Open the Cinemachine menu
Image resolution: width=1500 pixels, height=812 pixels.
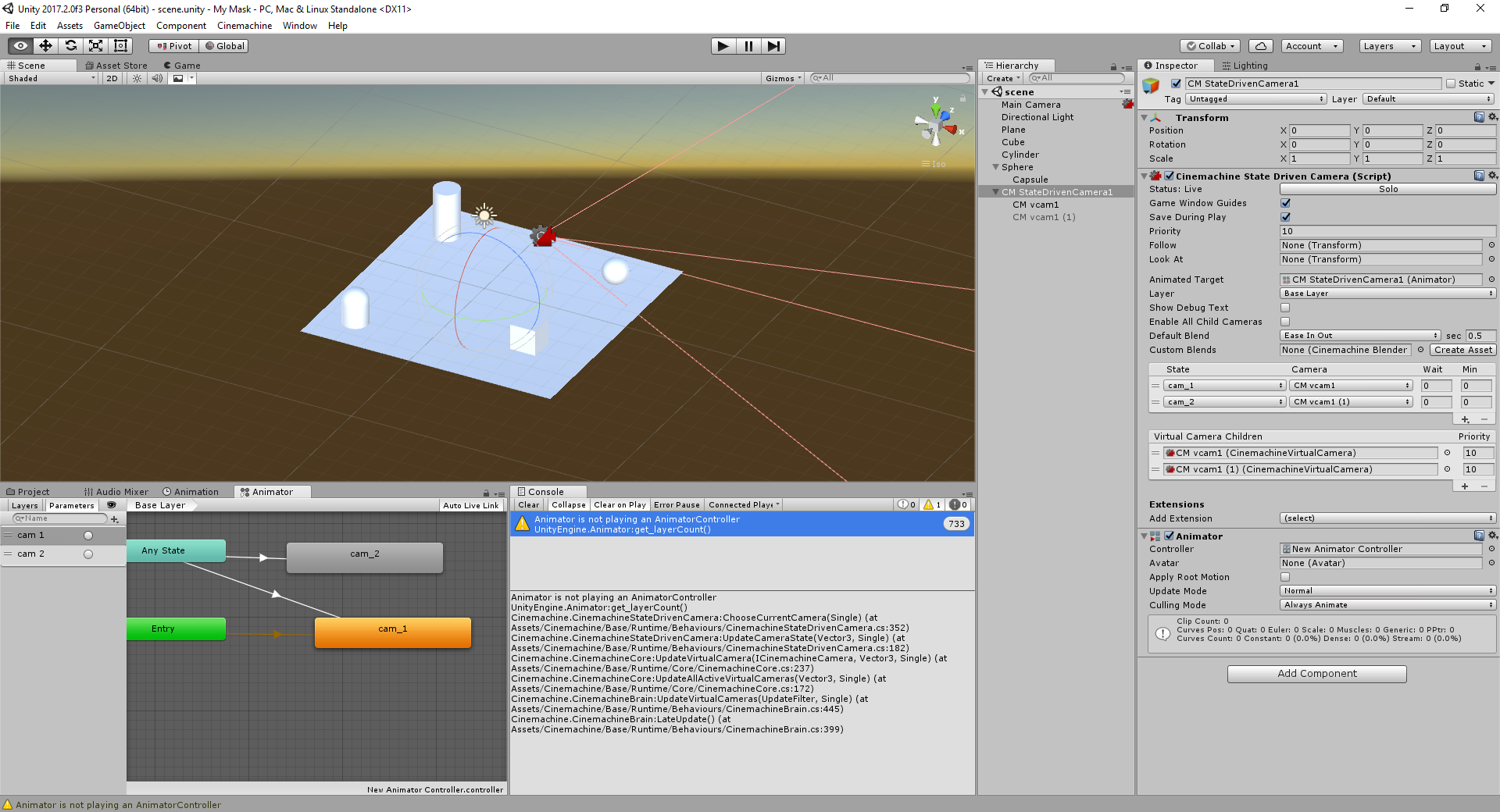[x=244, y=26]
